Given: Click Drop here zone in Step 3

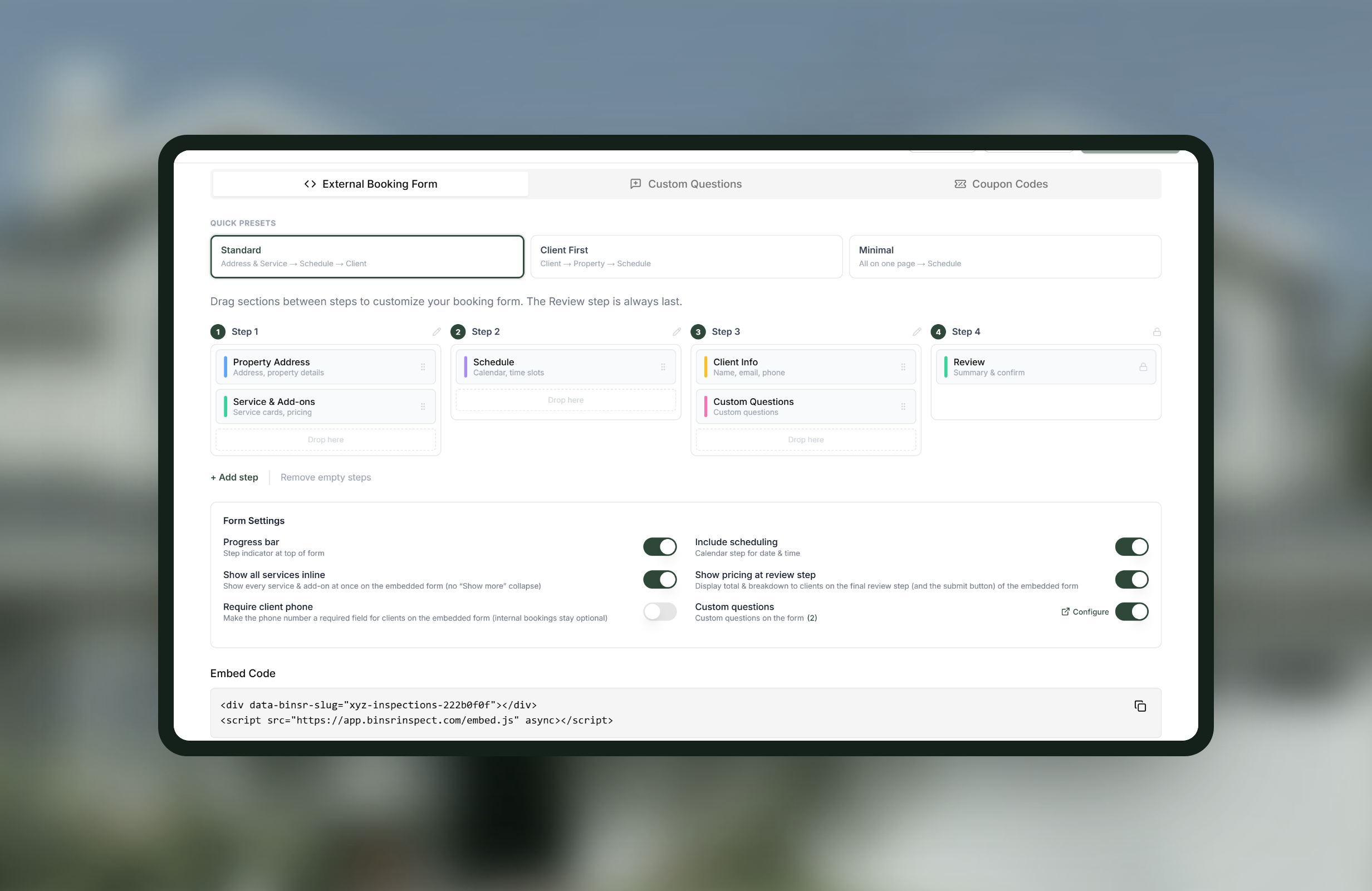Looking at the screenshot, I should [805, 439].
